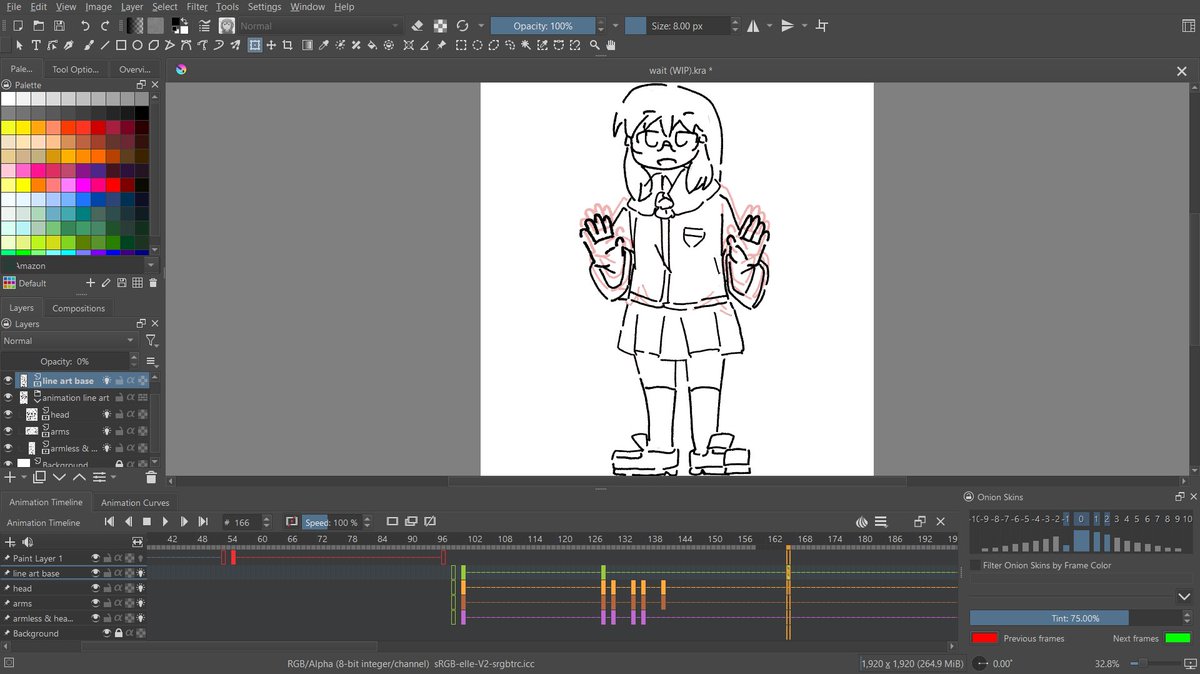Viewport: 1200px width, 674px height.
Task: Select the head row in timeline
Action: tap(73, 588)
